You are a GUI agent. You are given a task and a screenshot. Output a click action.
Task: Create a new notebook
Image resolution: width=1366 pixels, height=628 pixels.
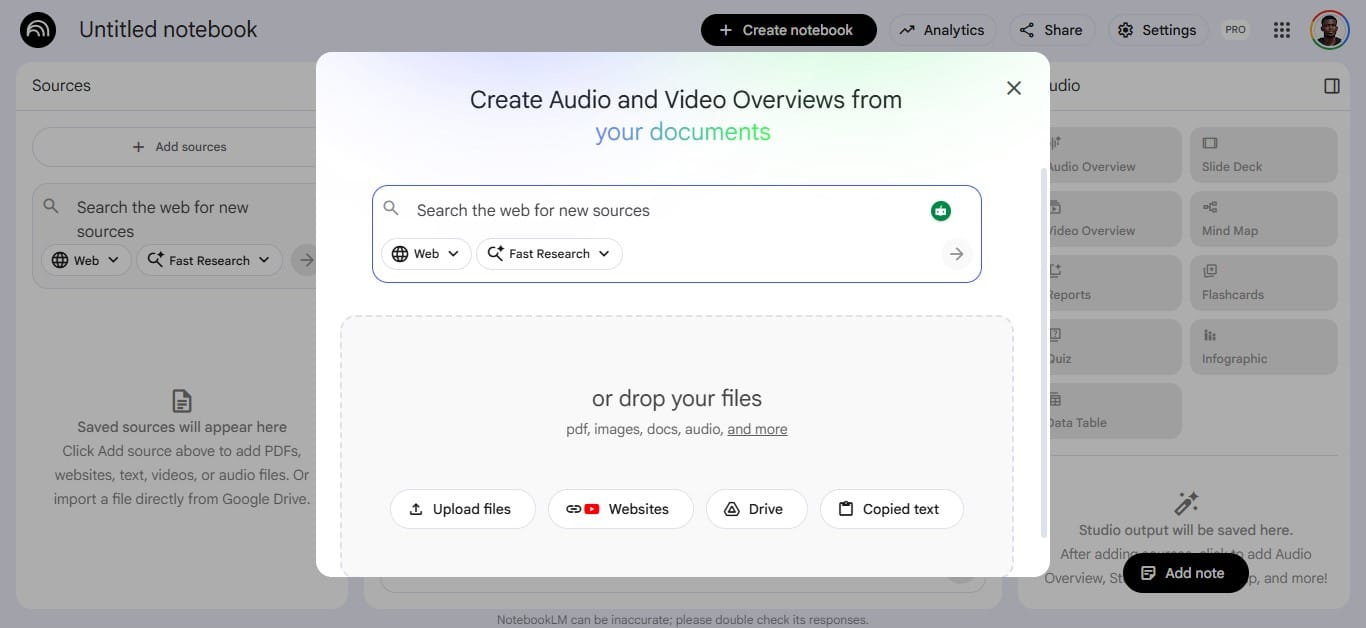pyautogui.click(x=788, y=29)
